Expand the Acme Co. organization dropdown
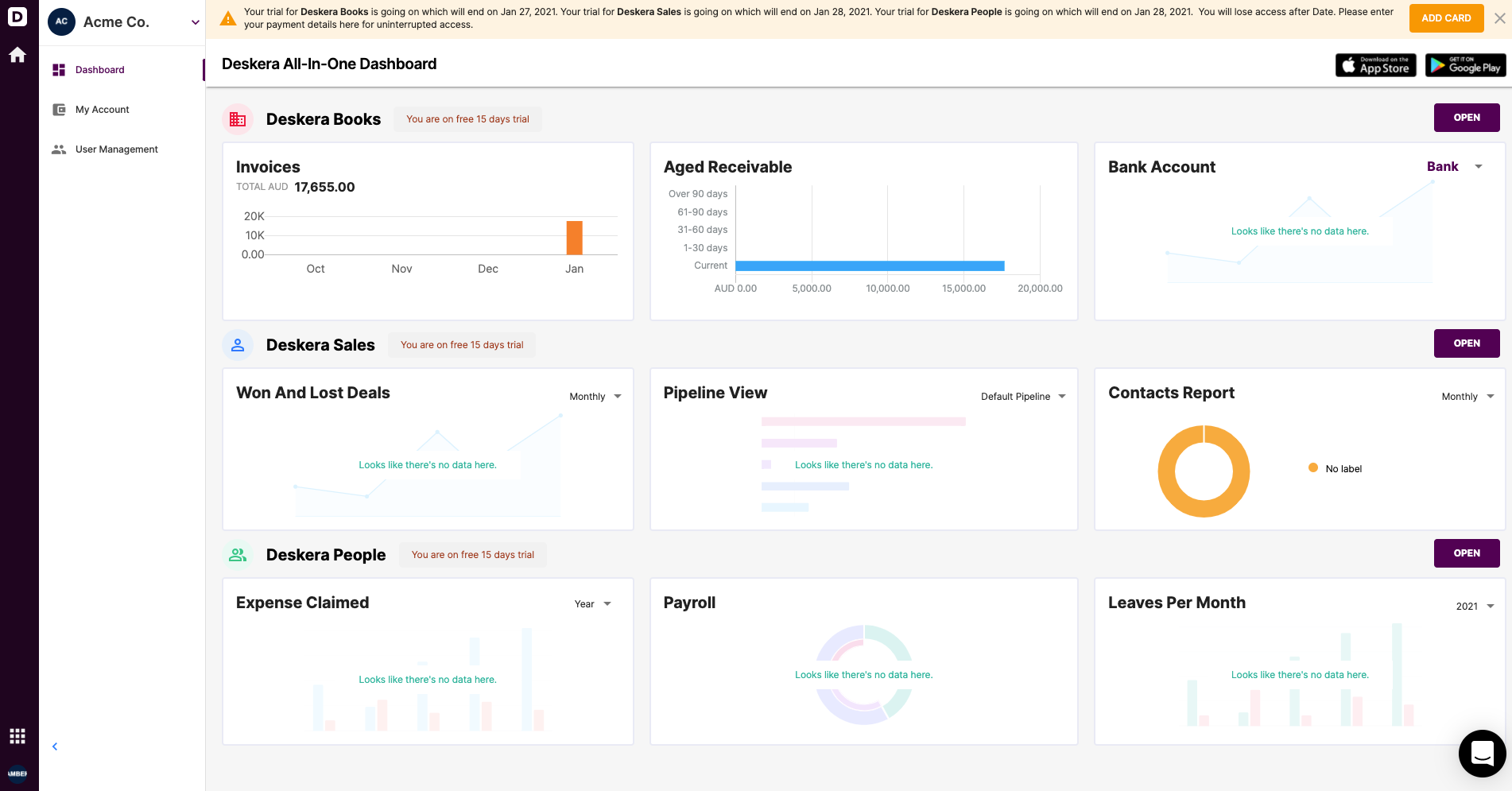 (x=196, y=22)
